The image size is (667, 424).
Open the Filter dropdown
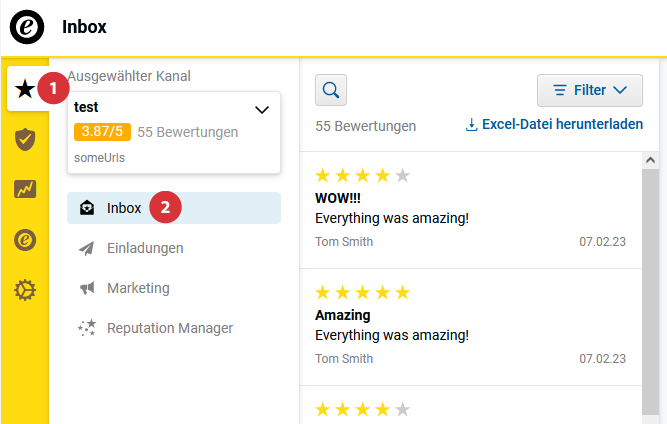[x=589, y=90]
